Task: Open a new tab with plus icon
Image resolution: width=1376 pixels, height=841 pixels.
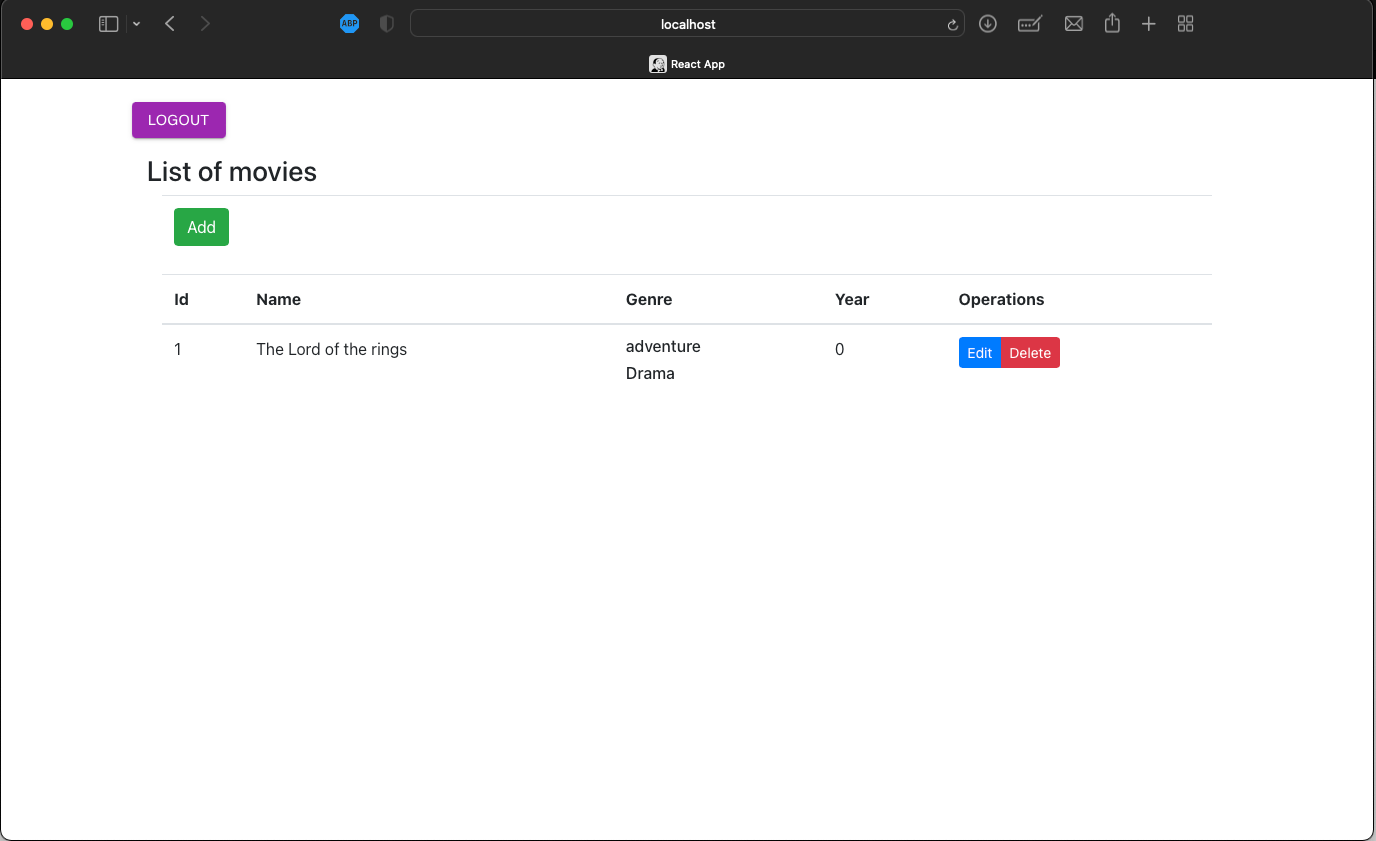Action: pyautogui.click(x=1149, y=24)
